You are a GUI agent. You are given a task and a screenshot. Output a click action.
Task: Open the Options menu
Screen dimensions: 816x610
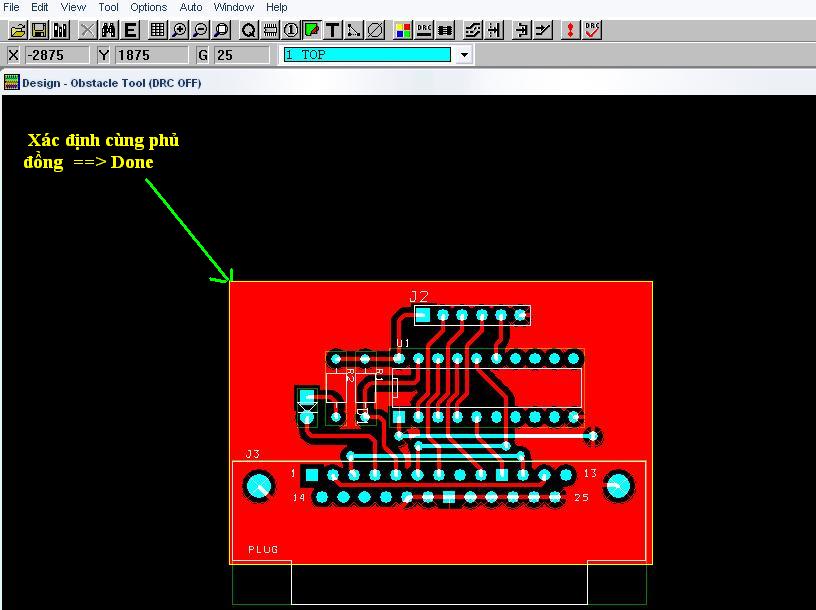point(148,7)
